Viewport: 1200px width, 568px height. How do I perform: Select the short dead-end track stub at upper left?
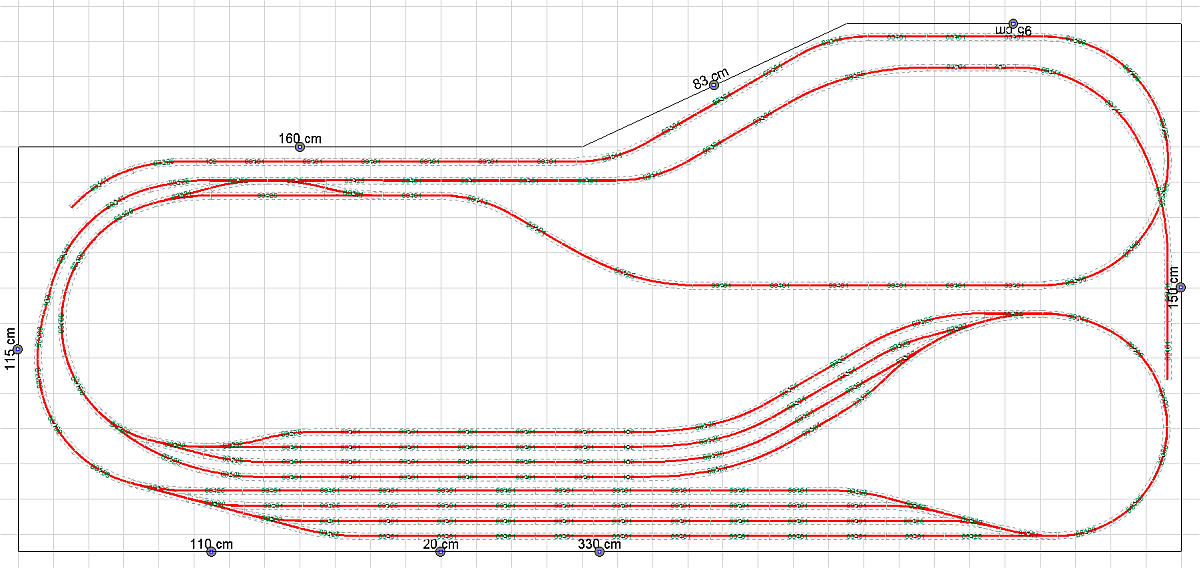tap(80, 198)
